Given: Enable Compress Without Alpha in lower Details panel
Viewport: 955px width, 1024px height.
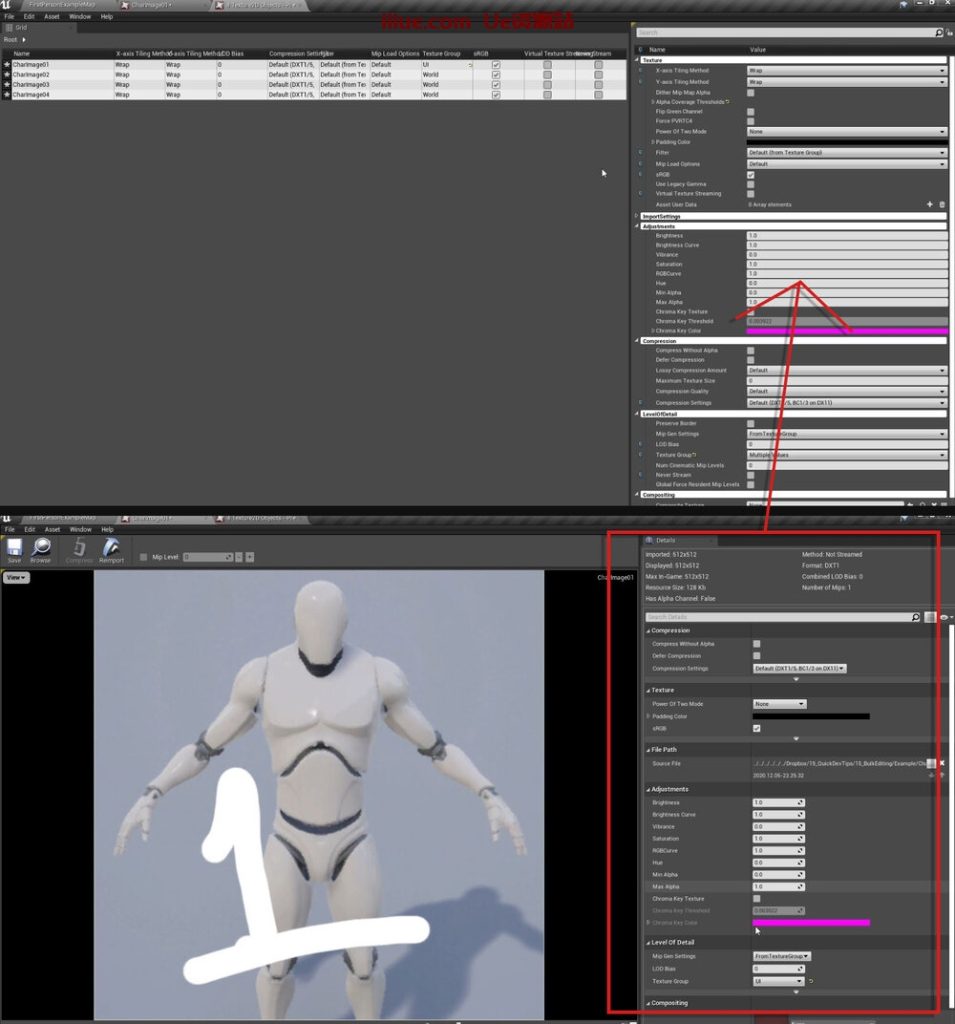Looking at the screenshot, I should (x=757, y=644).
